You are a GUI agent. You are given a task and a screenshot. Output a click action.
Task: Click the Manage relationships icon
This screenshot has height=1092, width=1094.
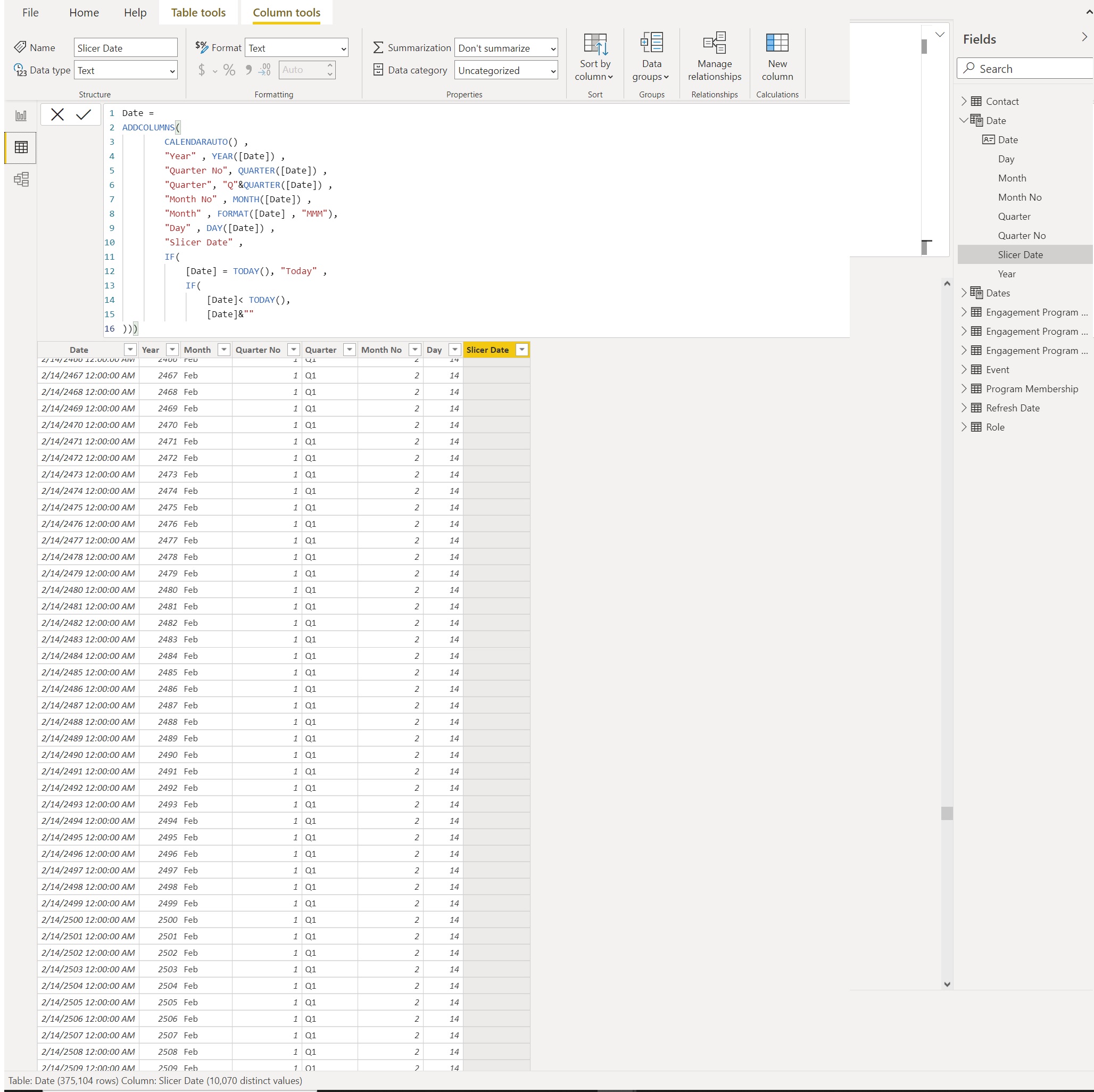[x=714, y=43]
